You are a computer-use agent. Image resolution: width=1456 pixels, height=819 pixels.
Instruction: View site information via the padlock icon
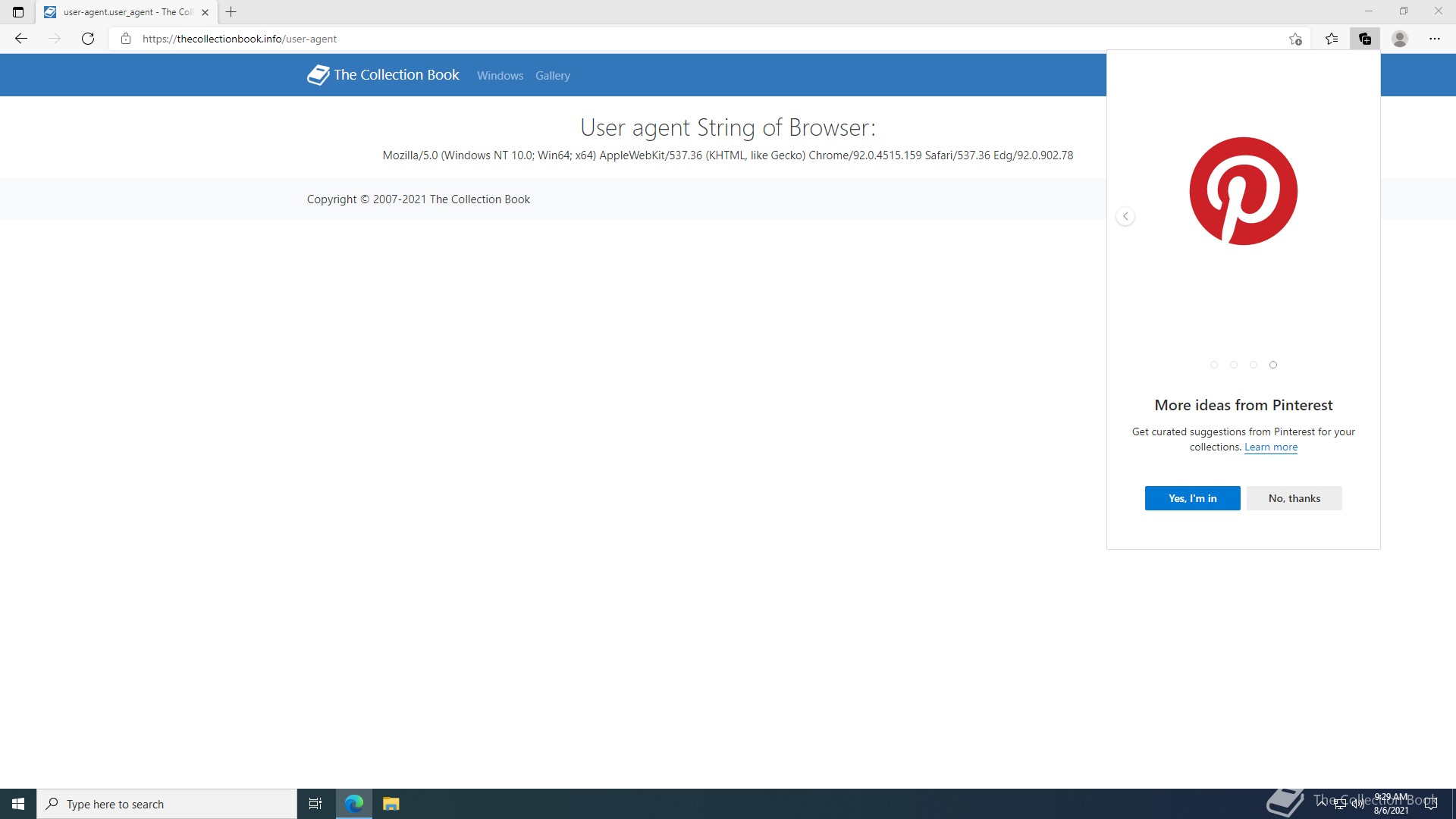point(126,39)
